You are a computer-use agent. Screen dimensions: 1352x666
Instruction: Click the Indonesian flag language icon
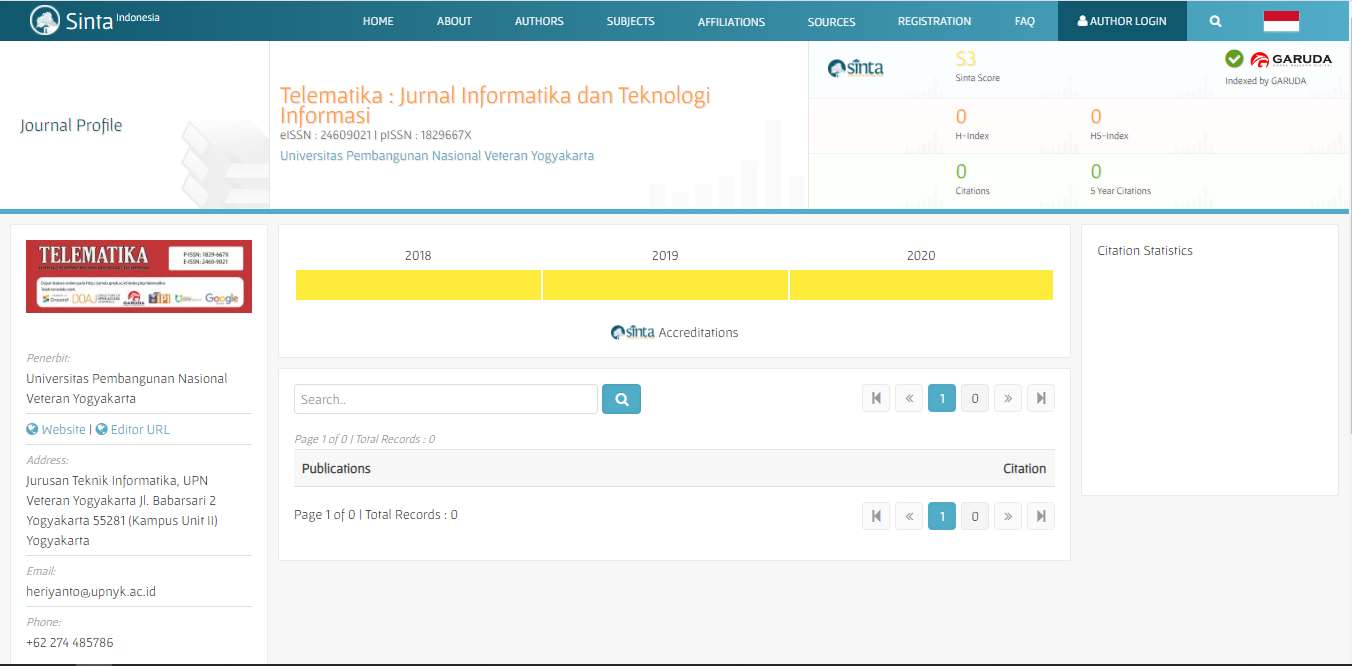[1281, 21]
